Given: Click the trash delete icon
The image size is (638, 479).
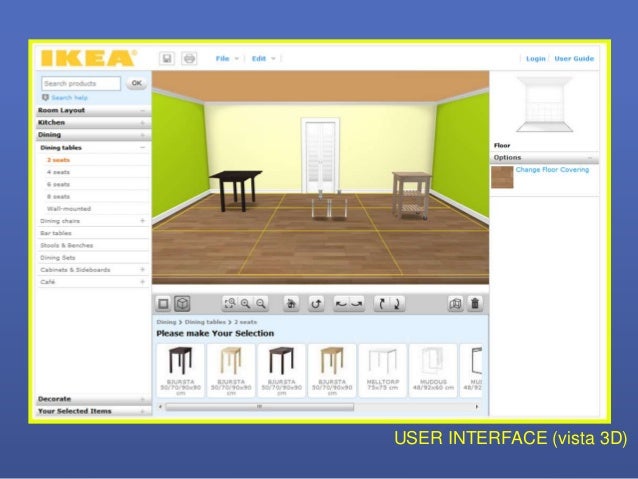Looking at the screenshot, I should (x=475, y=304).
